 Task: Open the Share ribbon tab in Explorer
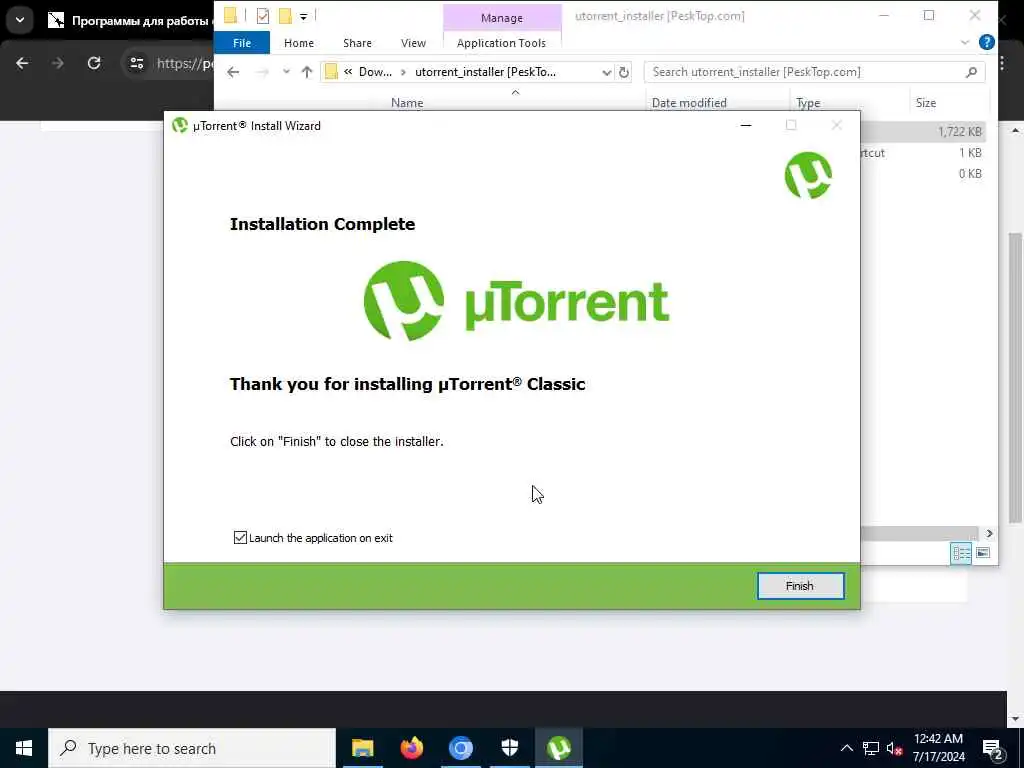point(357,43)
